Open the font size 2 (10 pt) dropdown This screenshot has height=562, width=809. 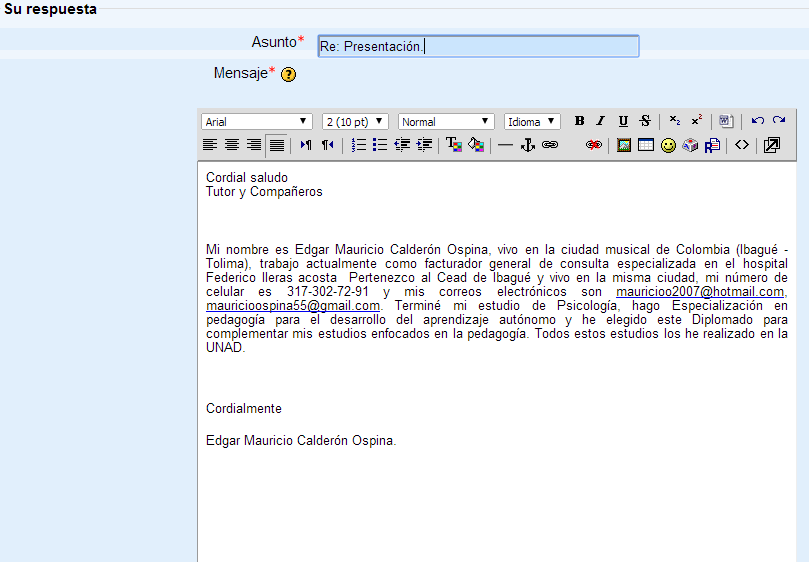pos(355,122)
